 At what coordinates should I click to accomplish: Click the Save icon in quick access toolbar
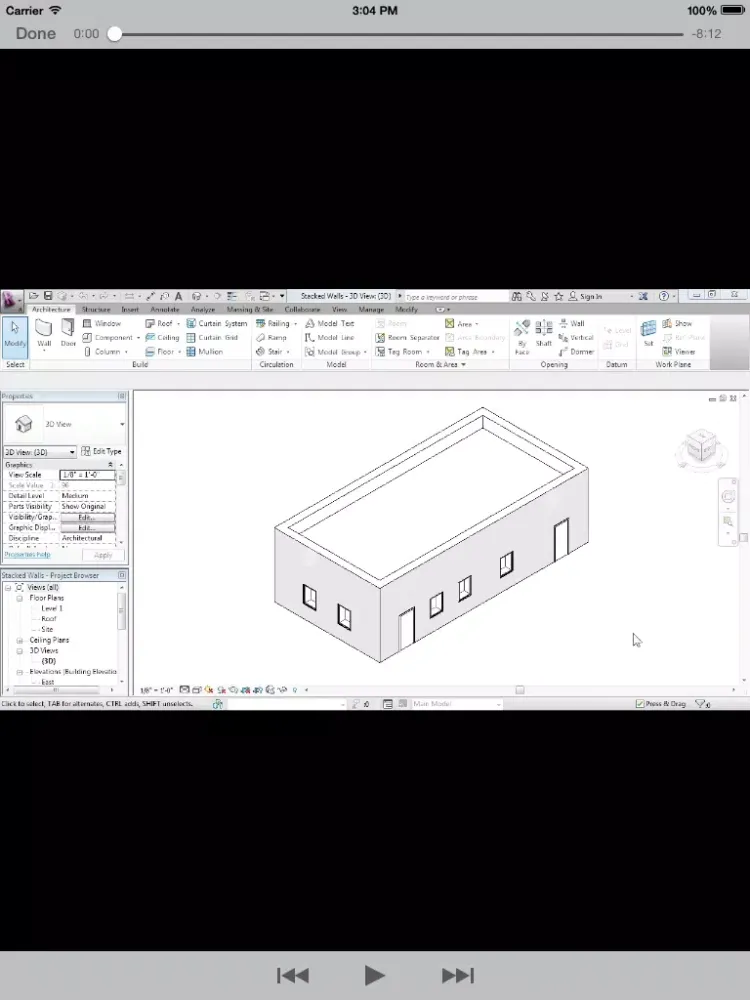pyautogui.click(x=48, y=296)
